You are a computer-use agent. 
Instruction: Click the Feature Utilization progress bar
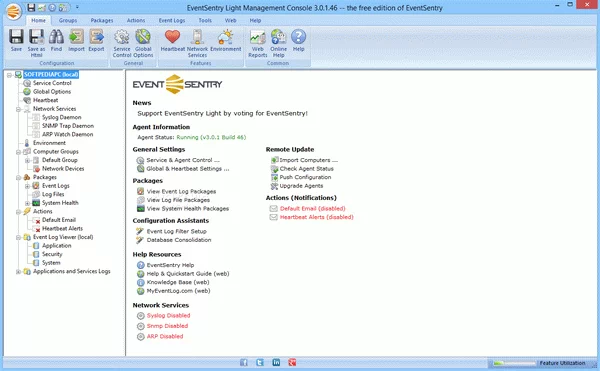coord(514,363)
